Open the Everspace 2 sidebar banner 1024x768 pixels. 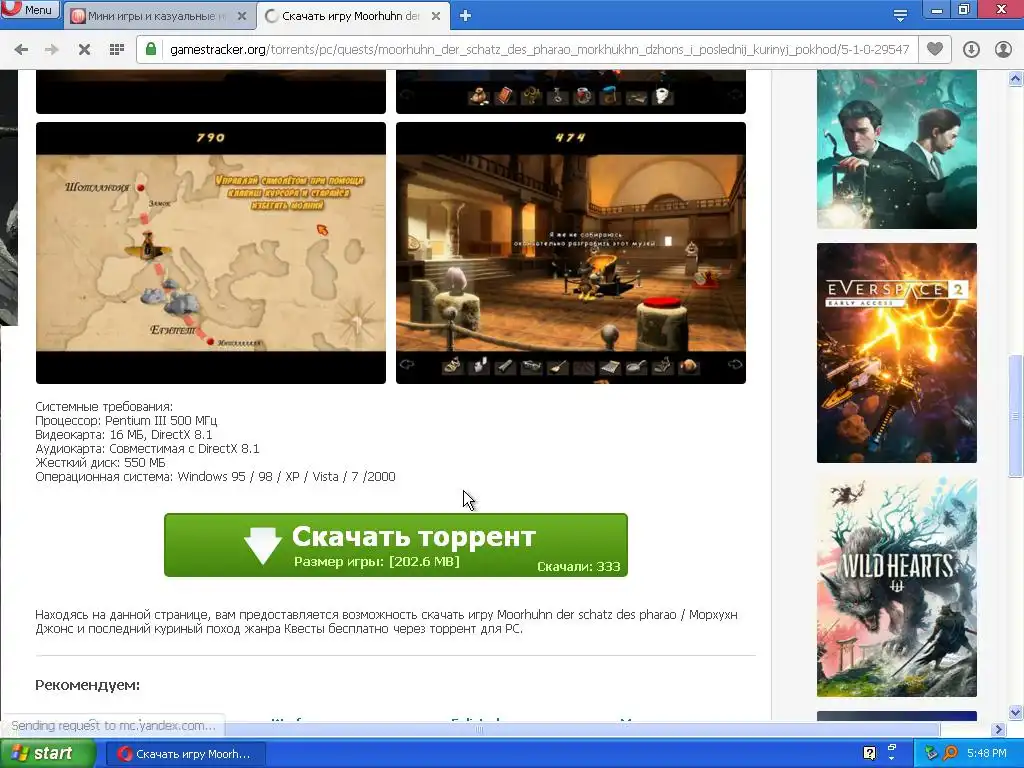pos(897,353)
